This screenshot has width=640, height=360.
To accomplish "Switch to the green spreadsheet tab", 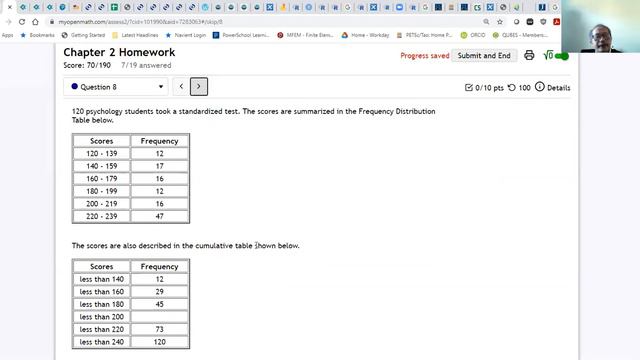I will 114,7.
